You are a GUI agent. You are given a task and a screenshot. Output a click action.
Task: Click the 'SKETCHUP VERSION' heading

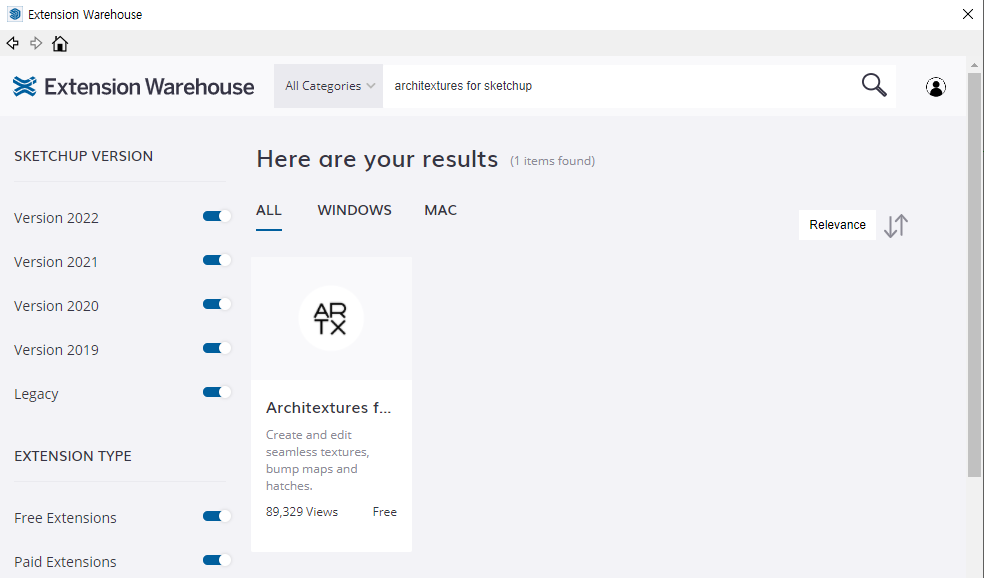pos(83,156)
